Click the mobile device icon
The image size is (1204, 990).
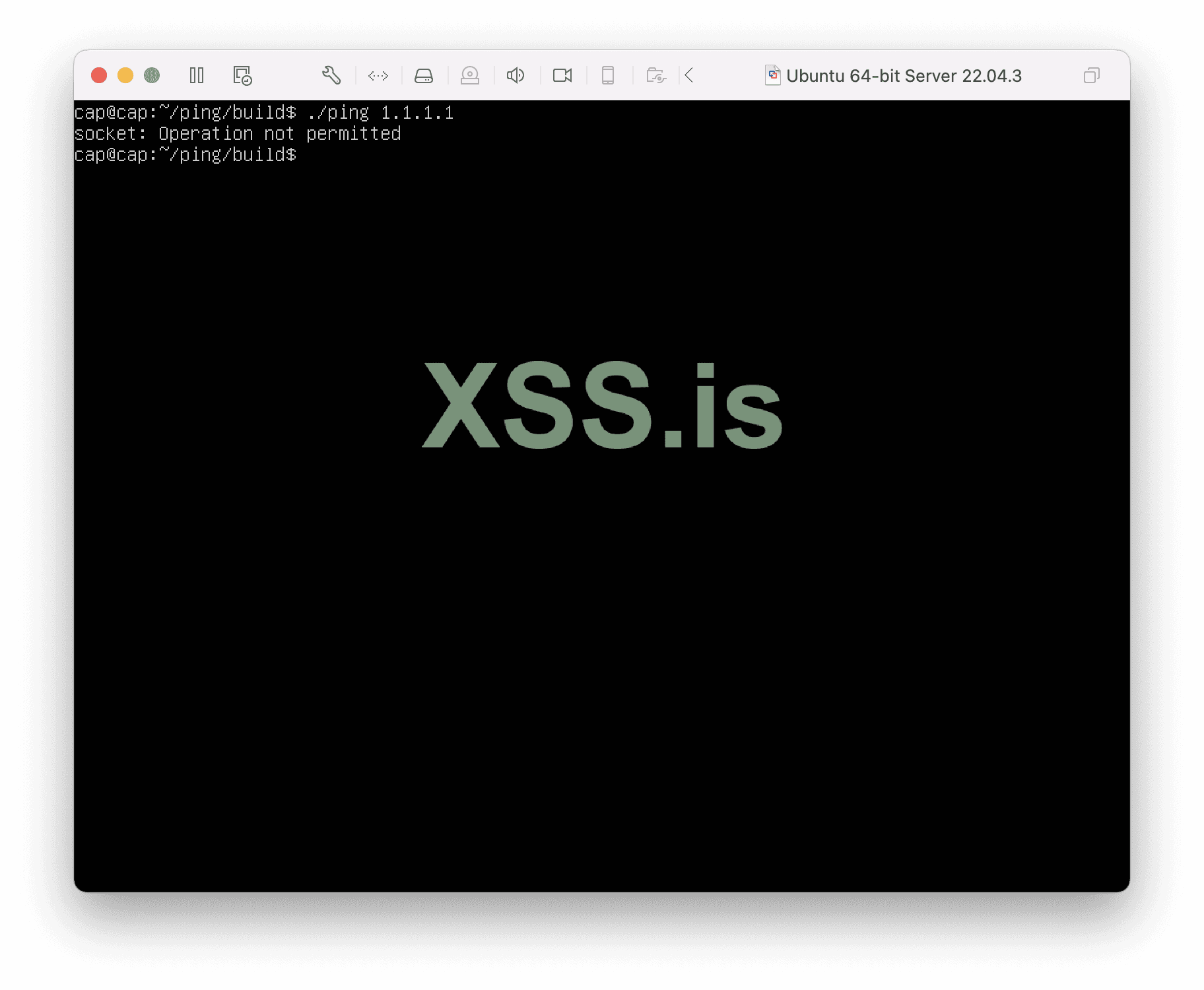[x=608, y=75]
